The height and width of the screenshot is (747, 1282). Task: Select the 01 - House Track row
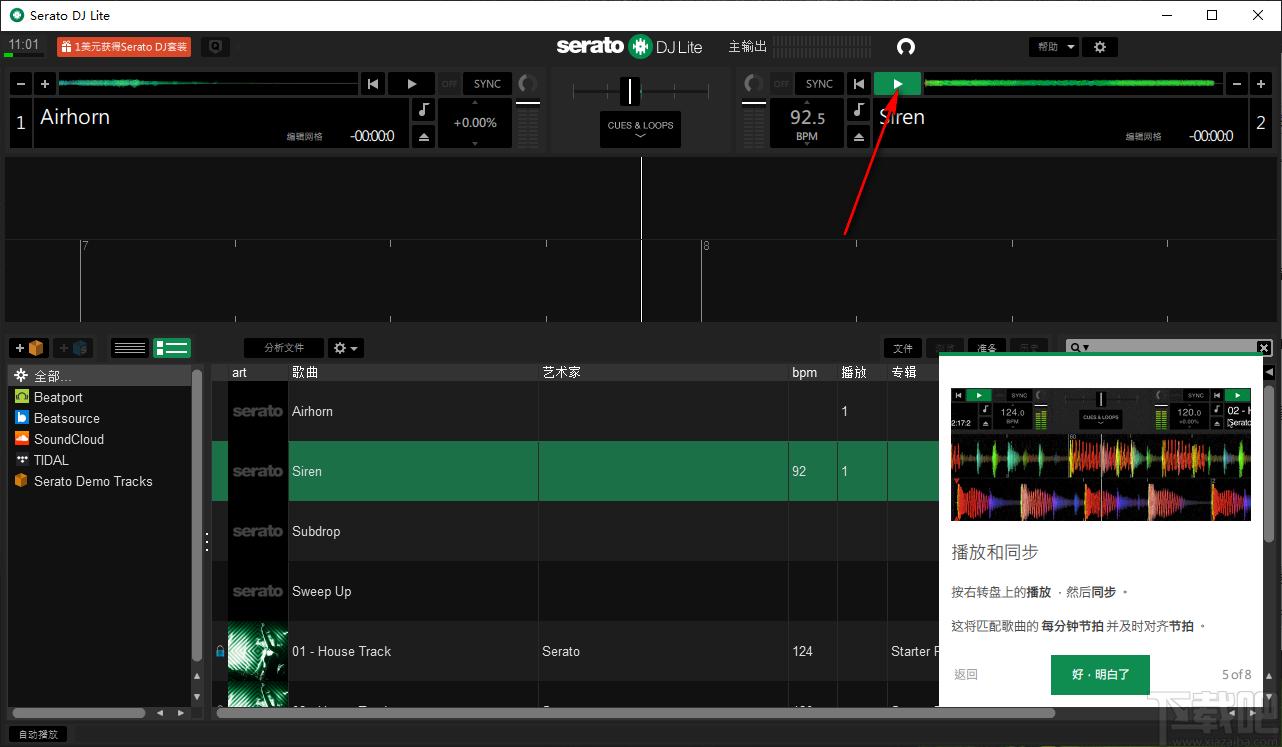[575, 651]
